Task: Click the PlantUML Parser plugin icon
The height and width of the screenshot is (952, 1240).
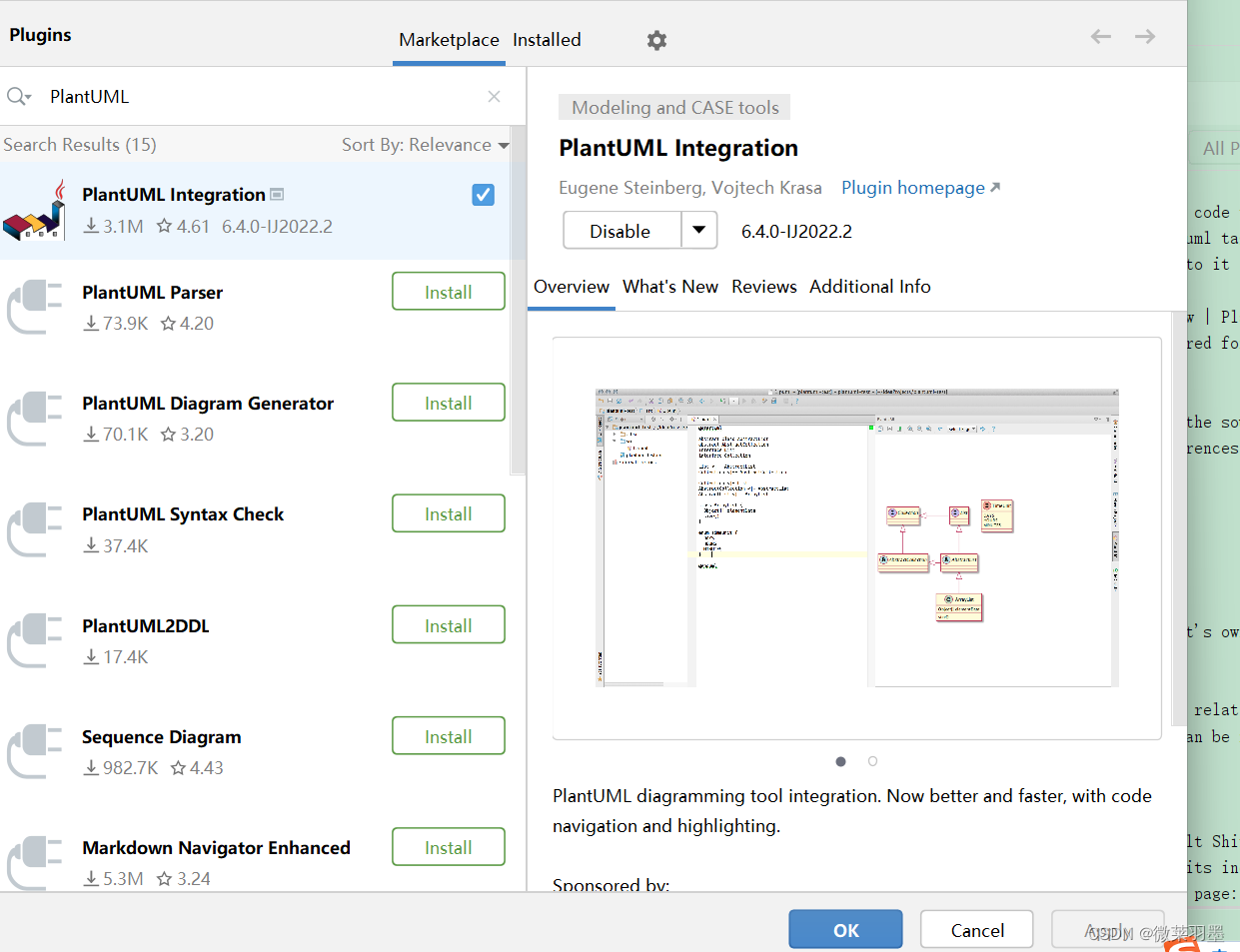Action: [x=35, y=307]
